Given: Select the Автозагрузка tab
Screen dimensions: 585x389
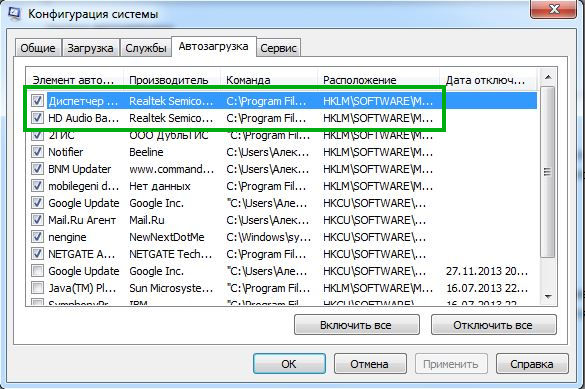Looking at the screenshot, I should 213,46.
